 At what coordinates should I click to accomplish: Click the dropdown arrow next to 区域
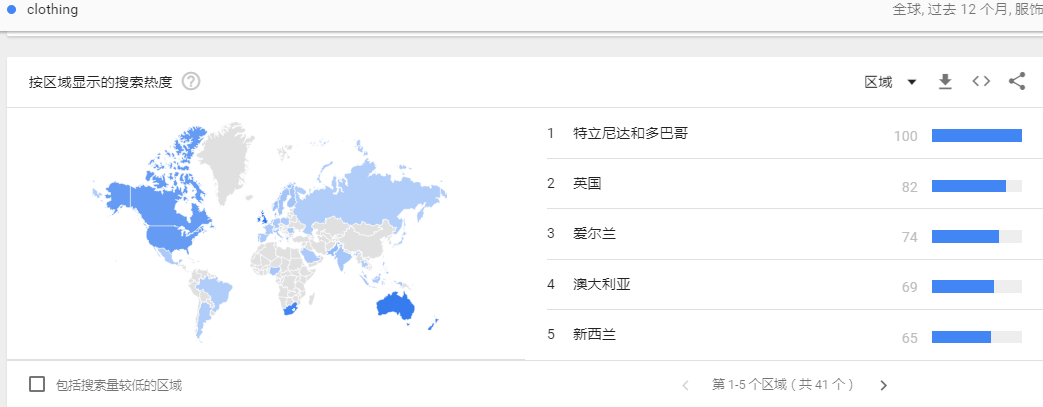[x=912, y=82]
